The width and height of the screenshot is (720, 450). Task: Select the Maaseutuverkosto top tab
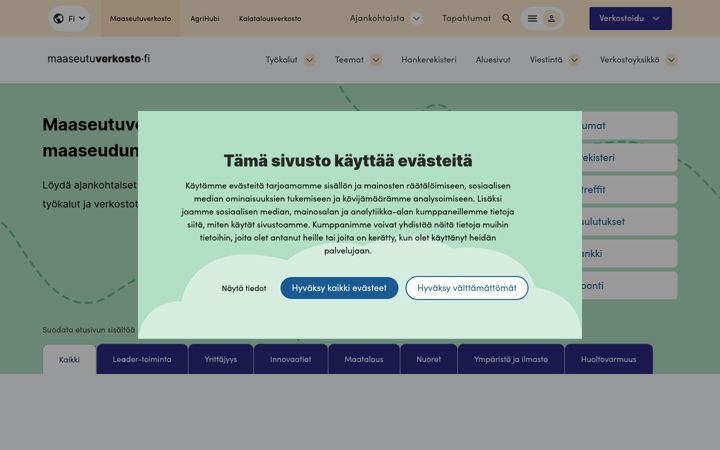coord(140,18)
